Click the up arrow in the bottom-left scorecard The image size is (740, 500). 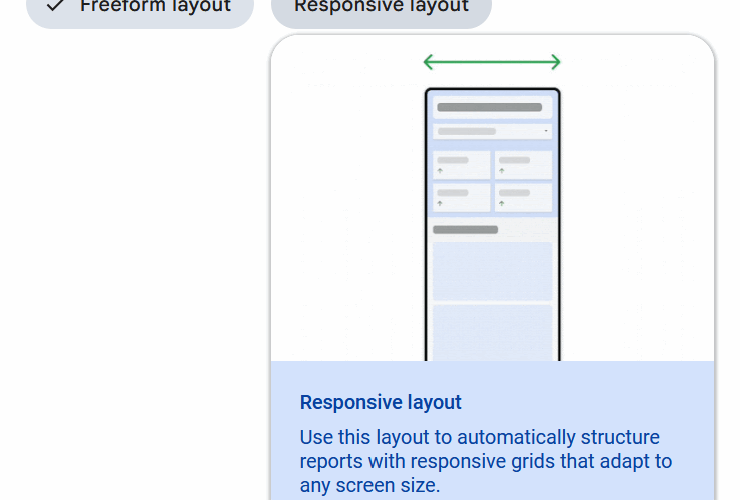point(440,203)
